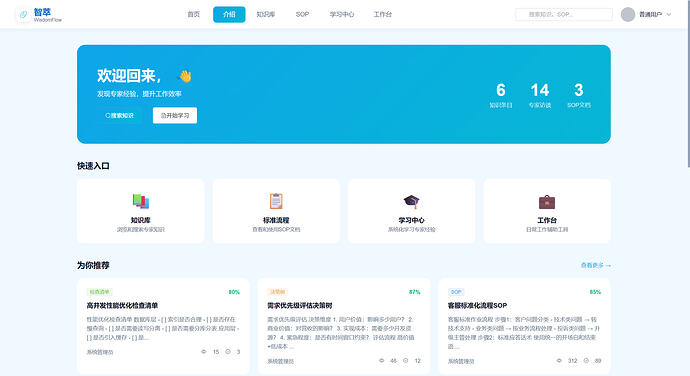
Task: Click the page vertical scrollbar thumb
Action: tap(688, 84)
